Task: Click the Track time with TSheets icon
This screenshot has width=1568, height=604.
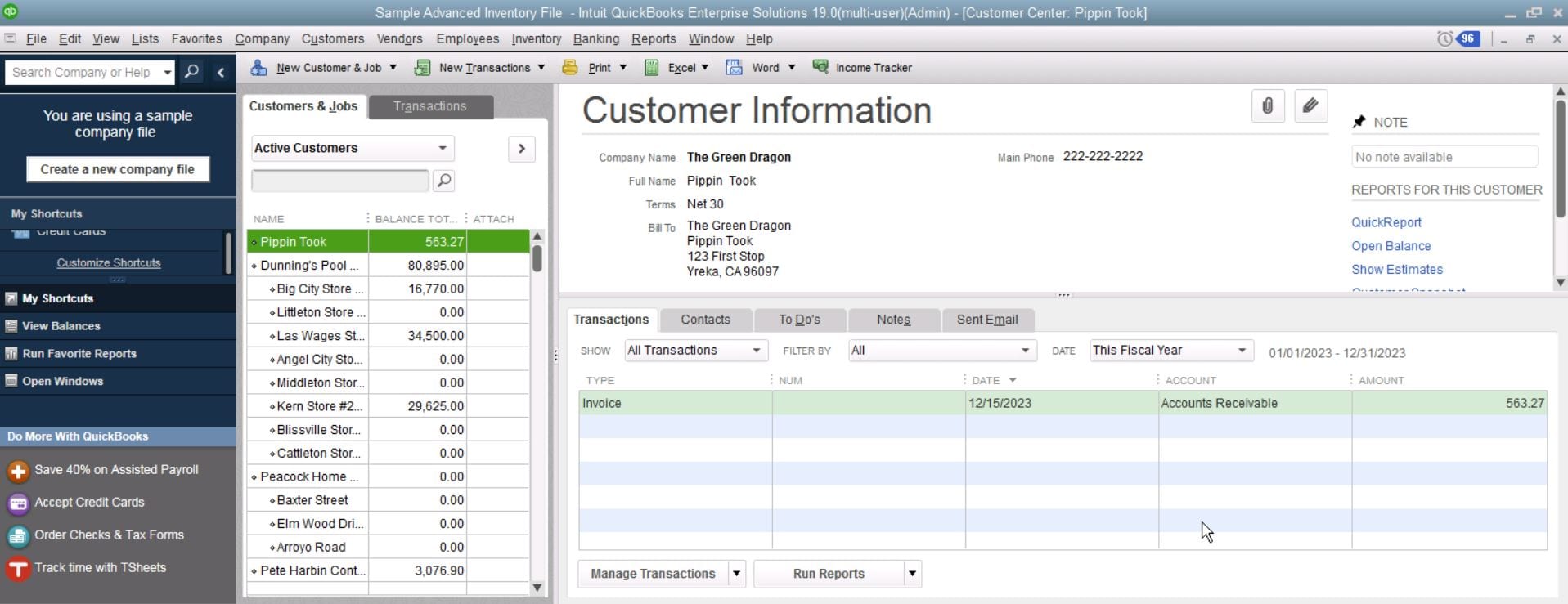Action: click(x=18, y=569)
